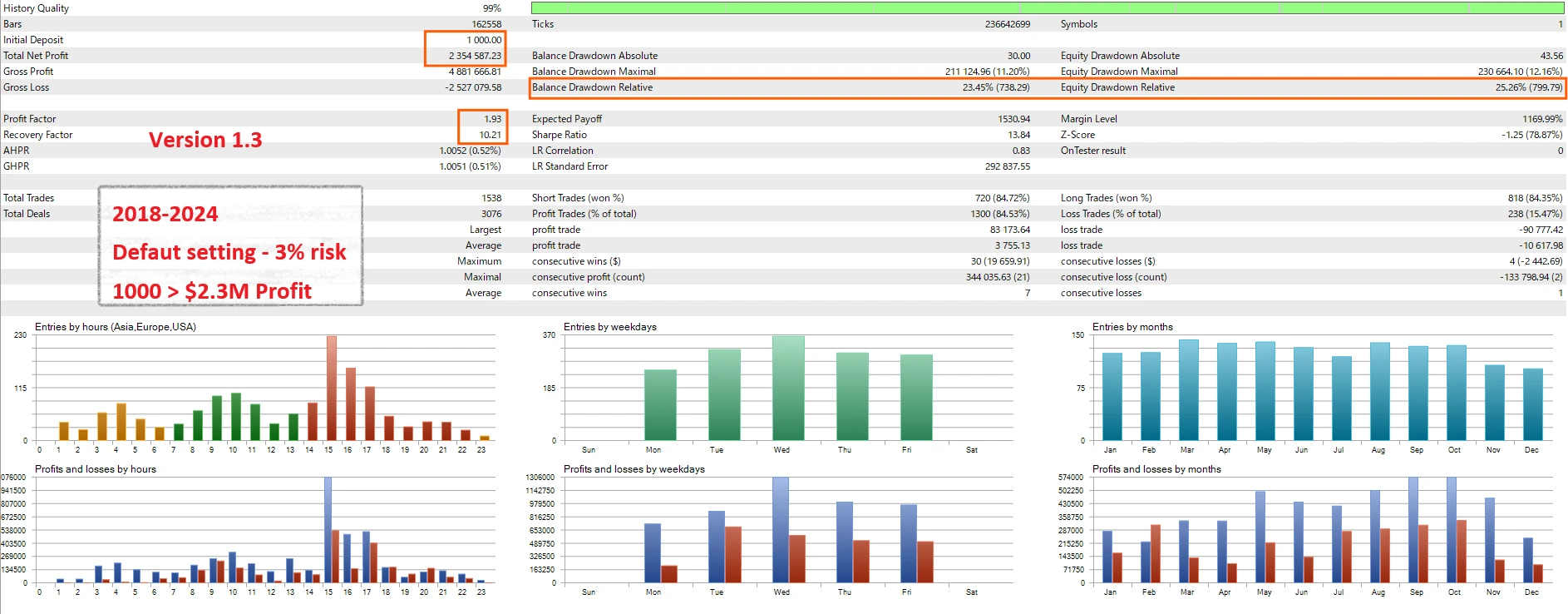Click the Initial Deposit value 1 000.00

(x=484, y=40)
